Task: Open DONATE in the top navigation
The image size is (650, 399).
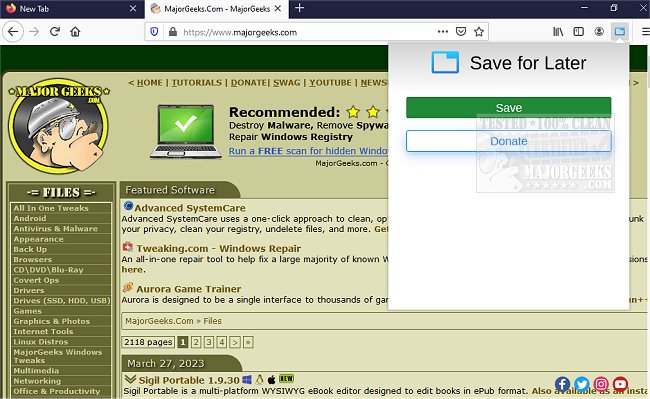Action: [x=249, y=82]
